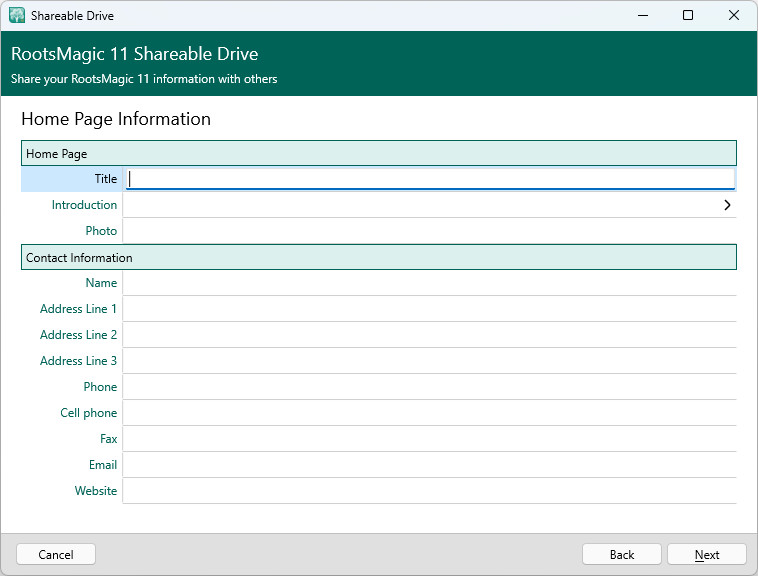Image resolution: width=758 pixels, height=576 pixels.
Task: Proceed with the Next button
Action: (x=707, y=554)
